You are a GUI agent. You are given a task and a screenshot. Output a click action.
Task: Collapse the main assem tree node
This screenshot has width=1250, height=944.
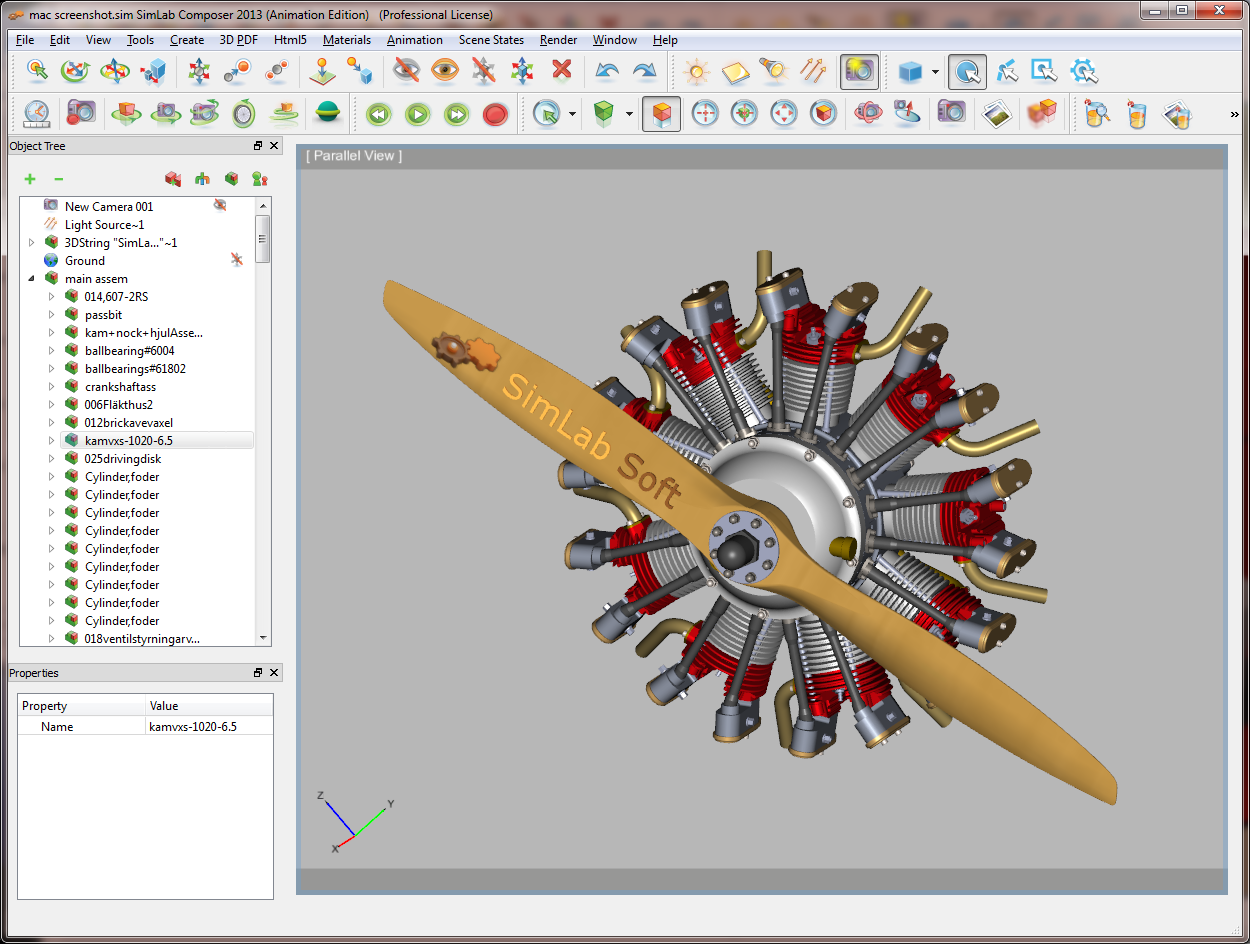[31, 278]
